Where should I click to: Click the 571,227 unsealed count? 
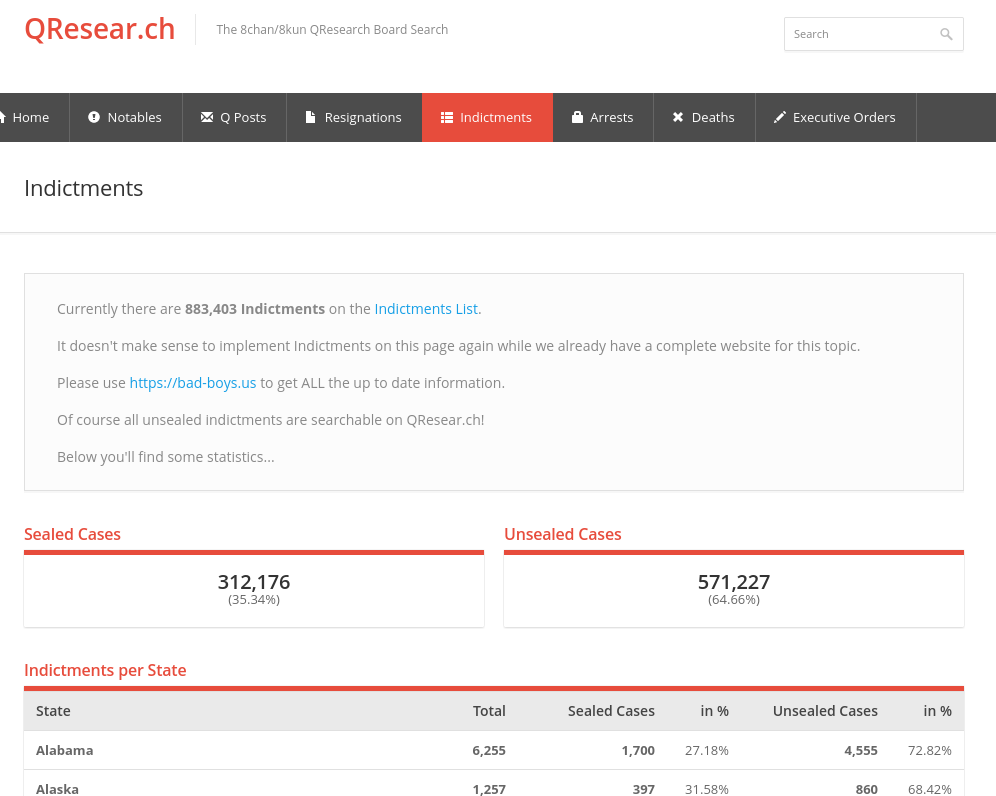pos(734,581)
